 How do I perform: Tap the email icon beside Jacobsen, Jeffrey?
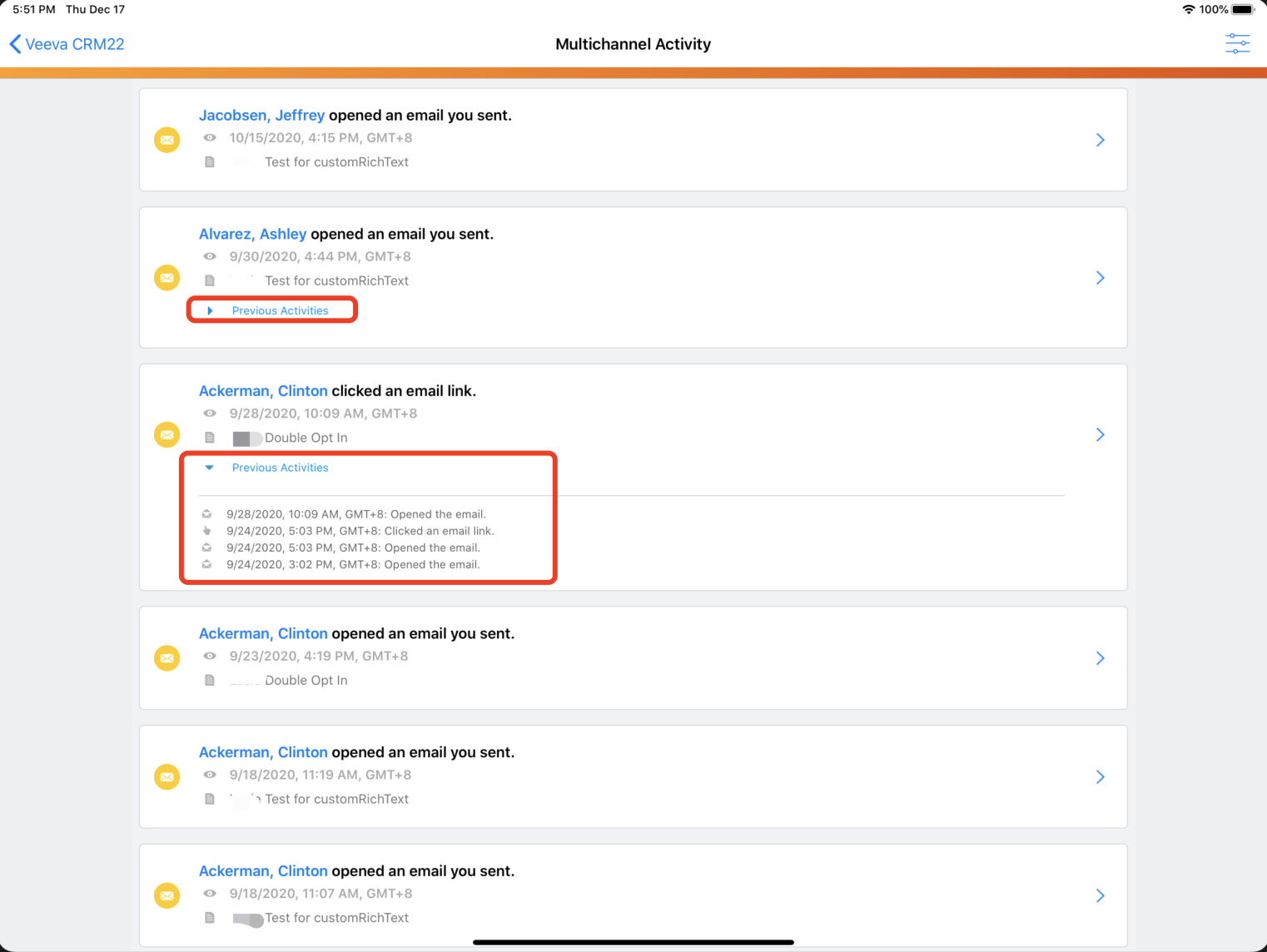tap(167, 140)
